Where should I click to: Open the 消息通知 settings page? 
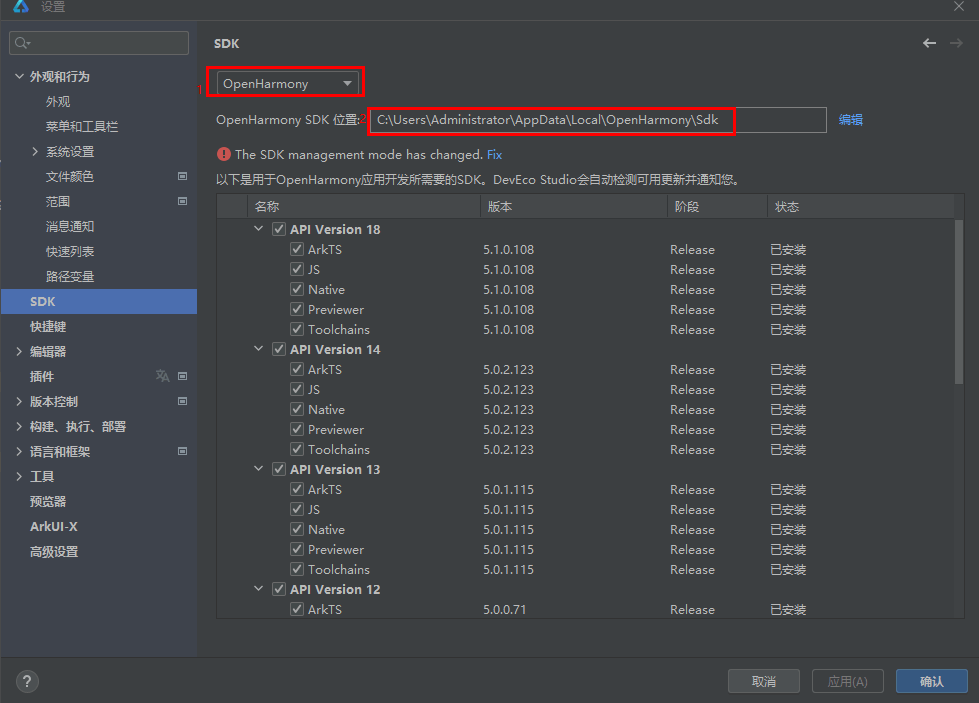pos(70,226)
